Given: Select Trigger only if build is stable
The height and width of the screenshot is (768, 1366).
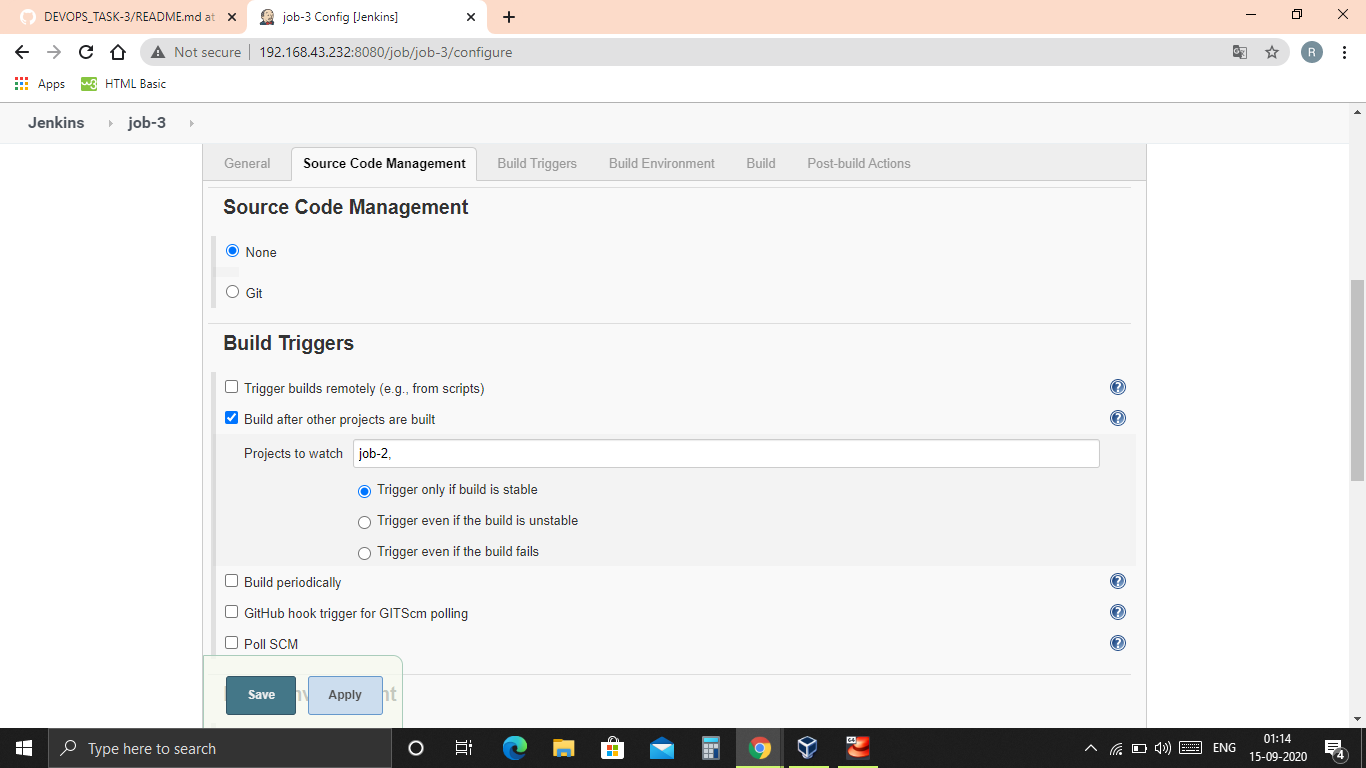Looking at the screenshot, I should (364, 491).
